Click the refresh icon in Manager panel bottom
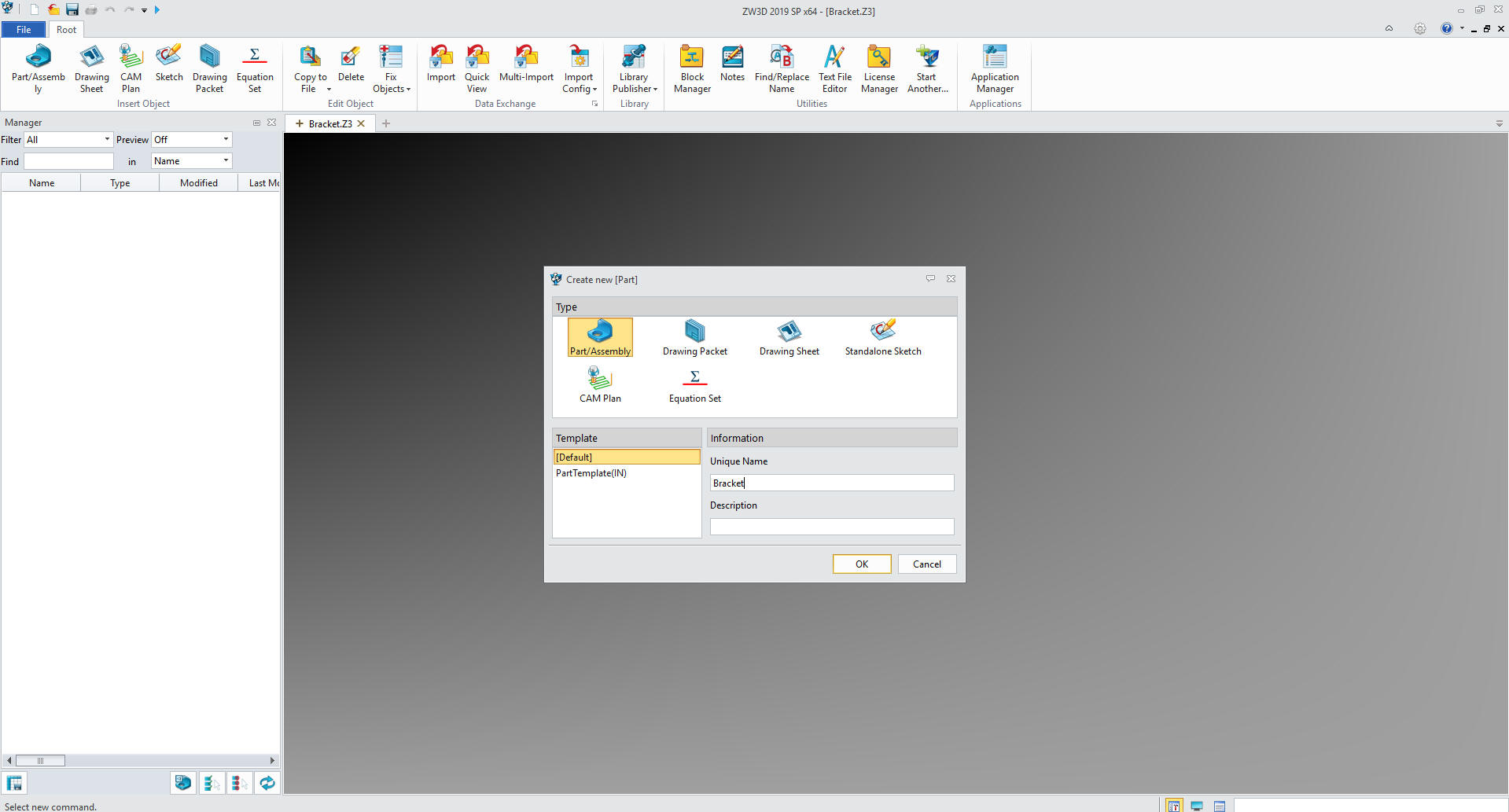This screenshot has width=1509, height=812. pos(267,783)
